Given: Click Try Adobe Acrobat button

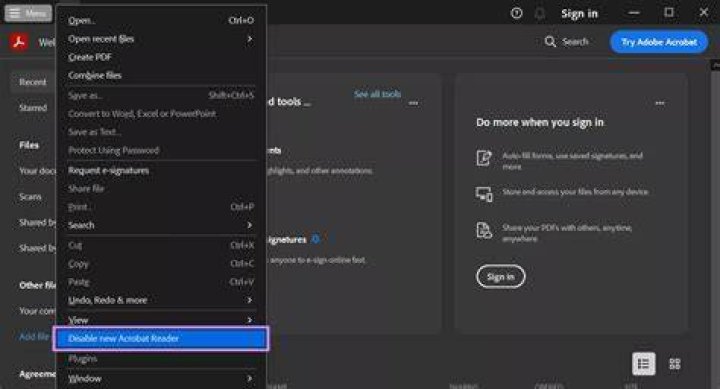Looking at the screenshot, I should tap(659, 42).
